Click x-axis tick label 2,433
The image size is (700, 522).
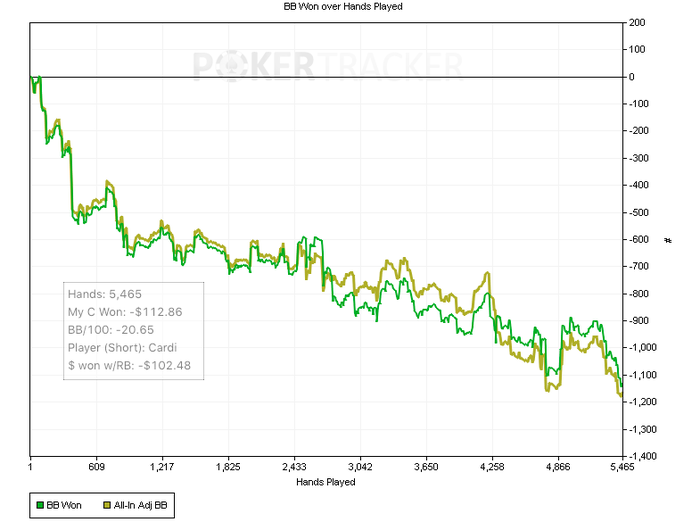(294, 467)
